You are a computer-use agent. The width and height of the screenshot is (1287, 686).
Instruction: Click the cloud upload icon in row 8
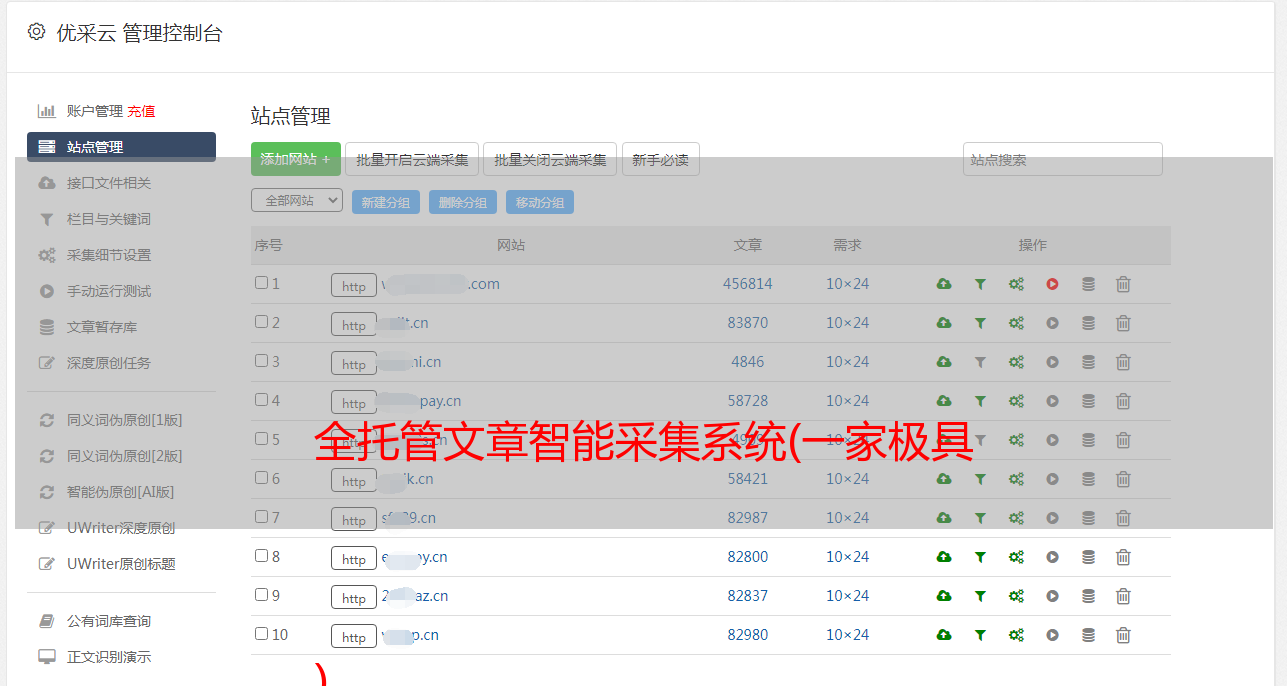(944, 557)
